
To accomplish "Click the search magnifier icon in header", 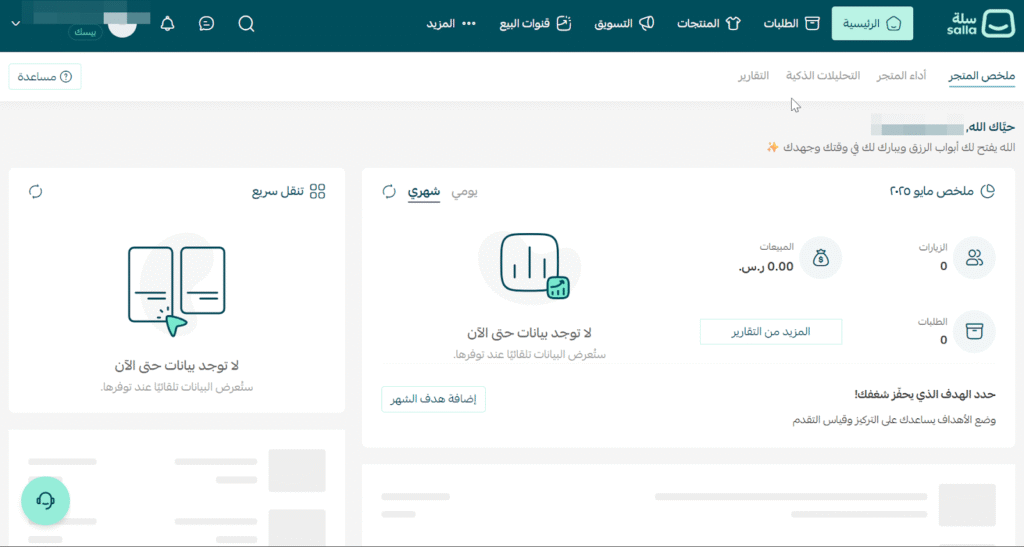I will coord(246,23).
